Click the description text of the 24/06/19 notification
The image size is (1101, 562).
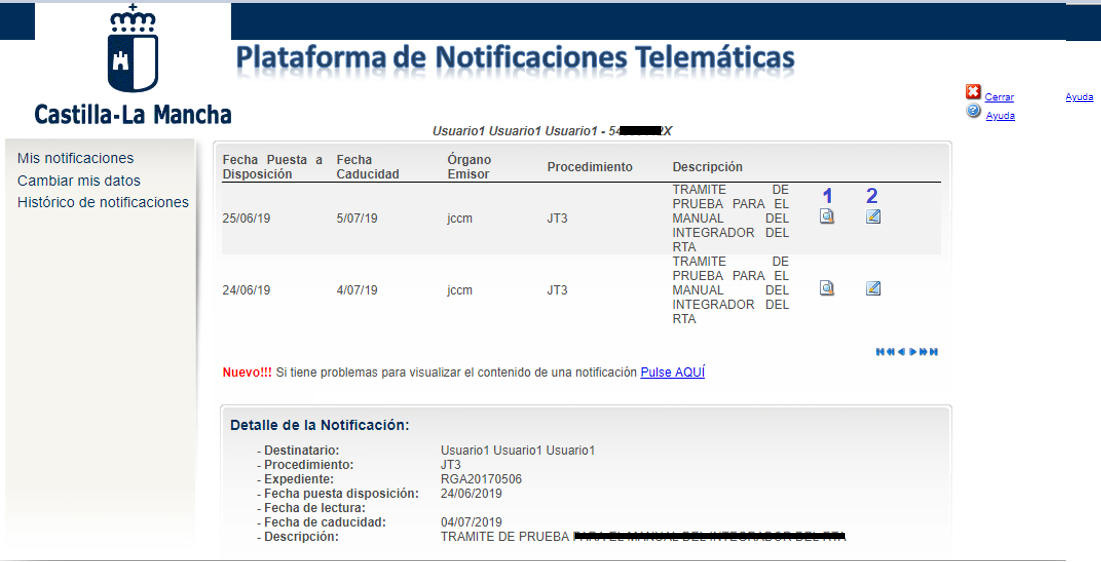730,290
